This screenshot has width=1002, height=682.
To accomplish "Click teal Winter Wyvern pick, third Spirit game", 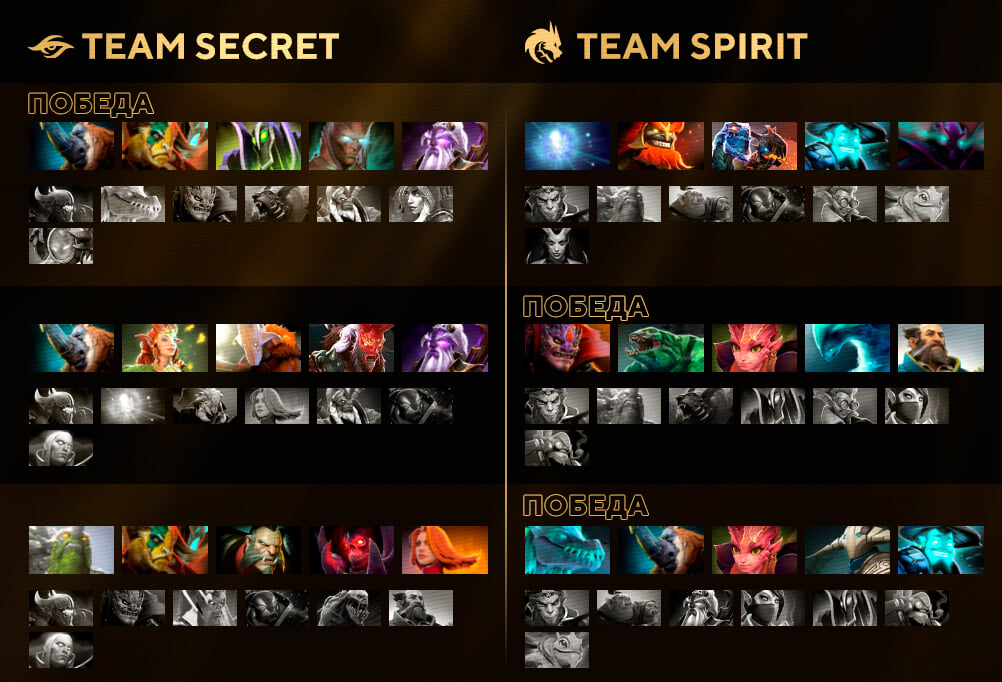I will (567, 550).
